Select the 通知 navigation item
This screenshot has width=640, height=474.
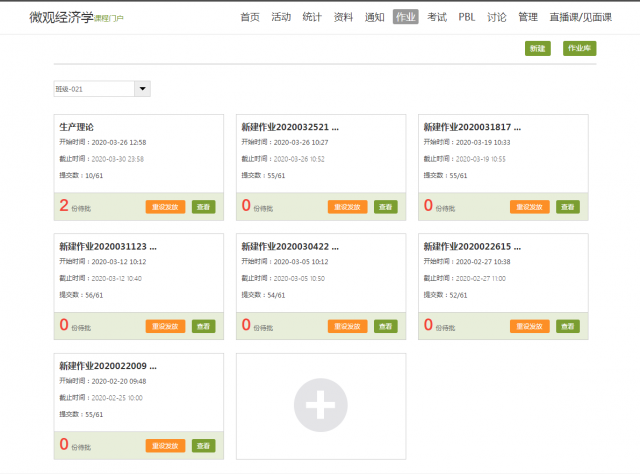(374, 17)
